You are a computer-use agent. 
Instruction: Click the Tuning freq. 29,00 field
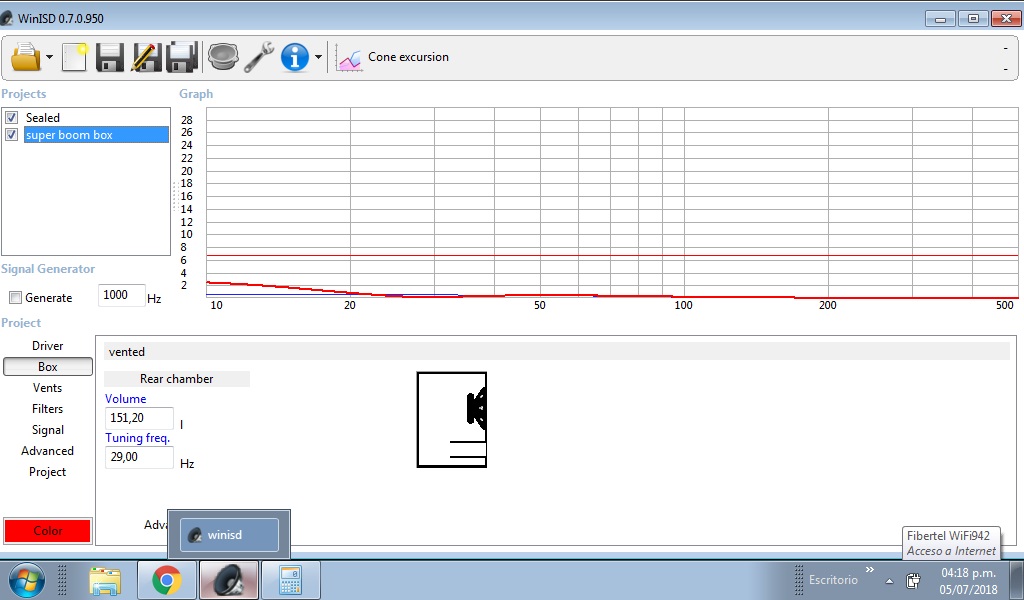coord(139,457)
